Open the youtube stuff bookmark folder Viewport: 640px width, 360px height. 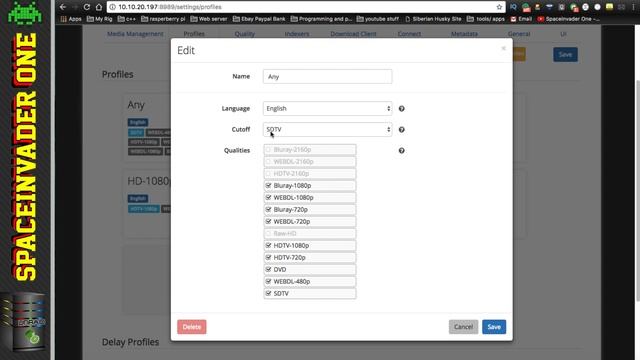pos(378,19)
